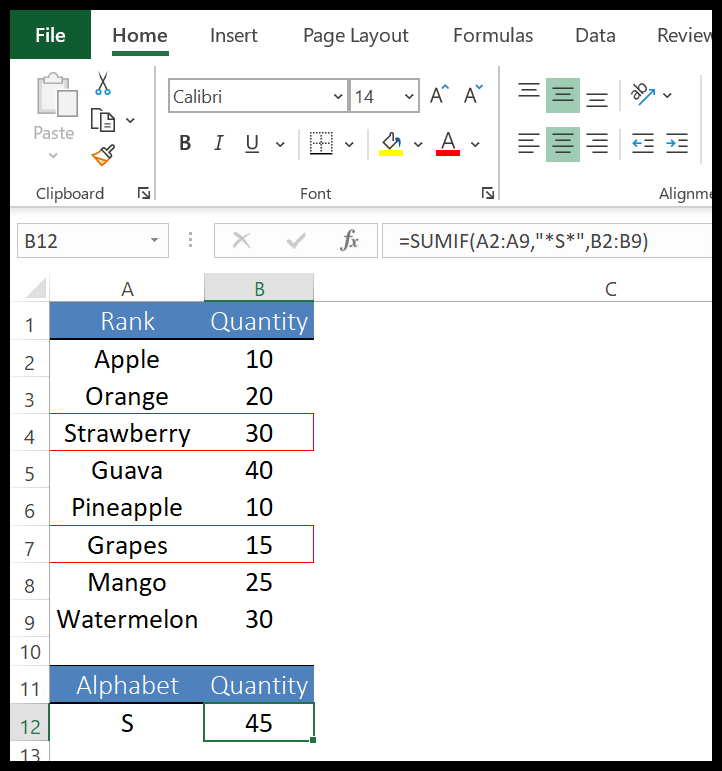722x771 pixels.
Task: Click Enter checkmark in formula bar
Action: coord(296,240)
